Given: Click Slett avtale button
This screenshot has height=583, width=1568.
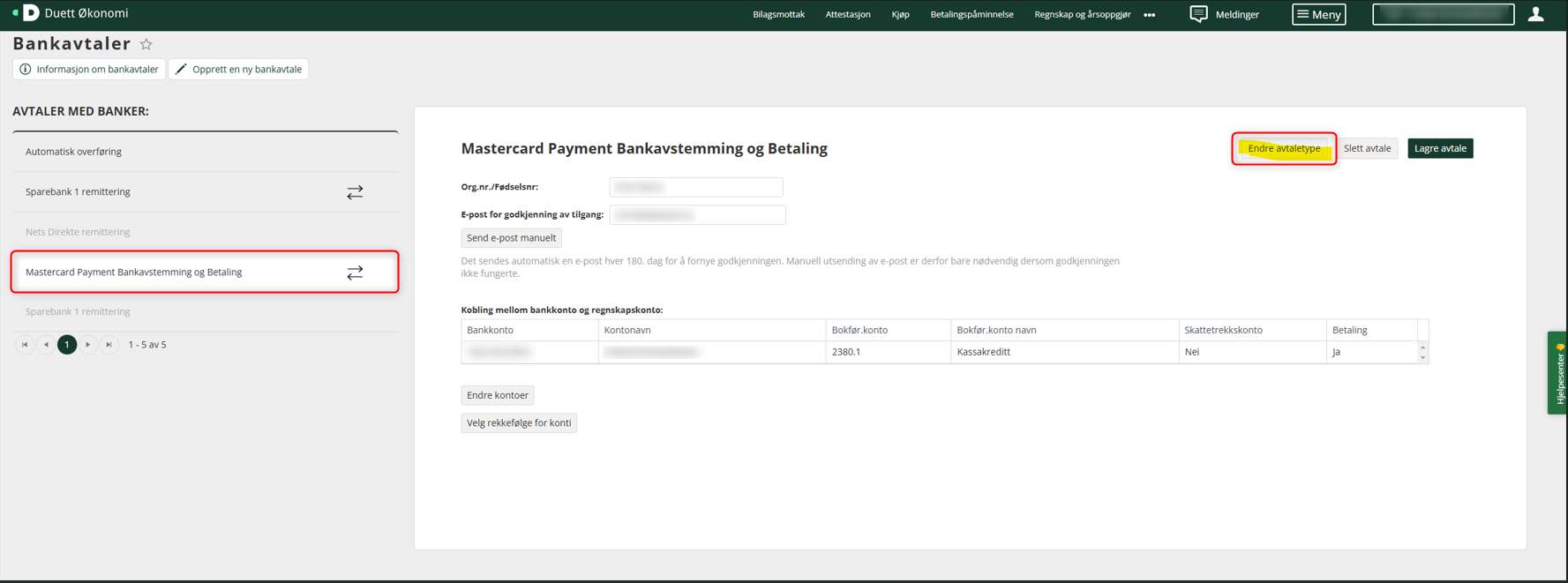Looking at the screenshot, I should click(x=1367, y=148).
